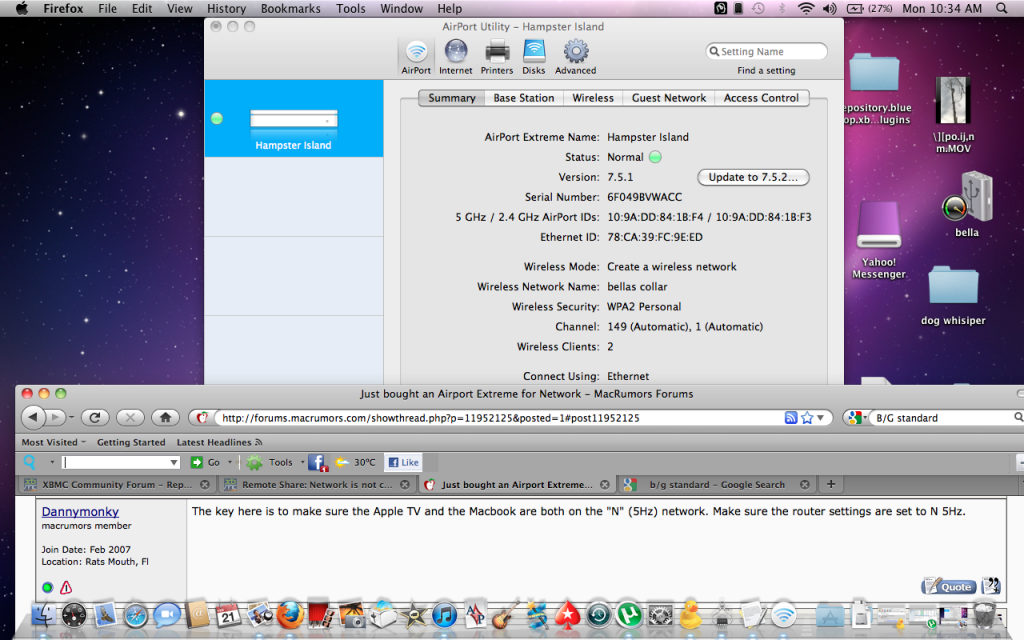Open Finder from the Dock
Image resolution: width=1024 pixels, height=640 pixels.
point(44,615)
